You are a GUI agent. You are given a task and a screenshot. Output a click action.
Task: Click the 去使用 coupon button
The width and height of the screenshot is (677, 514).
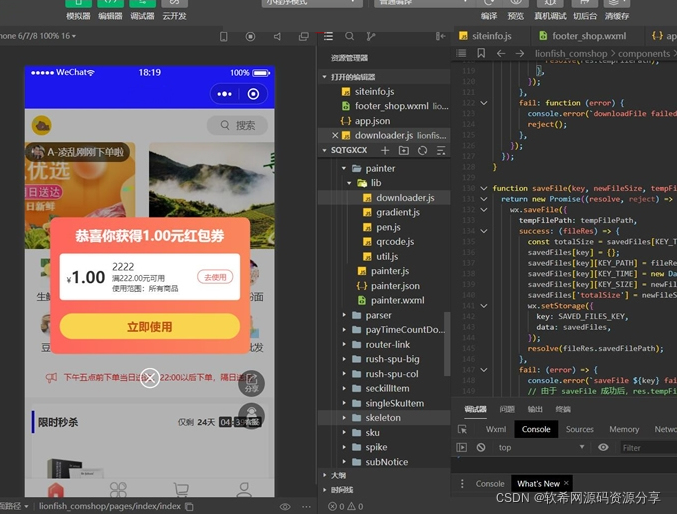[x=214, y=277]
